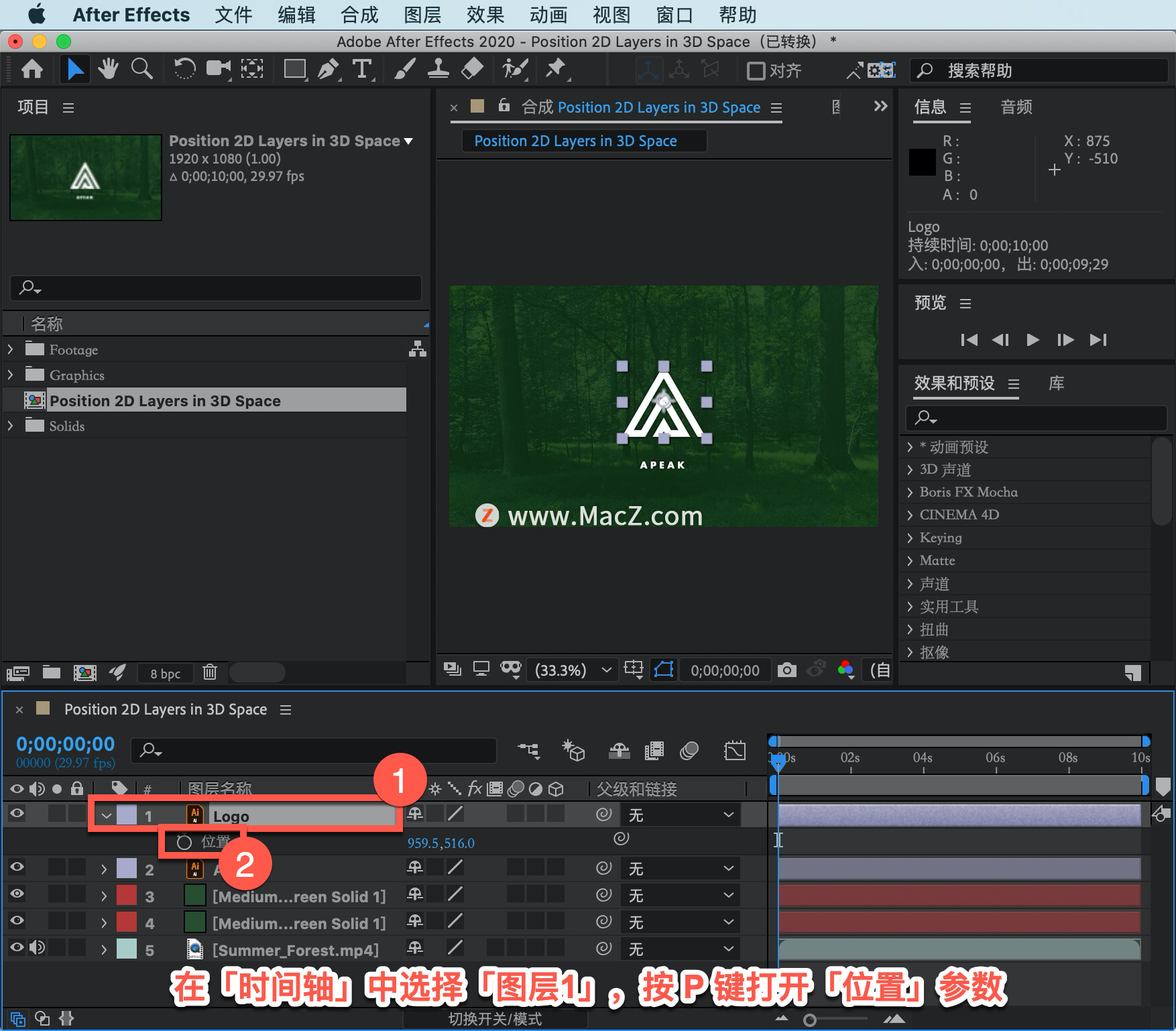Hide layer 4 Medium Green Solid eye toggle
Image resolution: width=1176 pixels, height=1031 pixels.
coord(17,920)
